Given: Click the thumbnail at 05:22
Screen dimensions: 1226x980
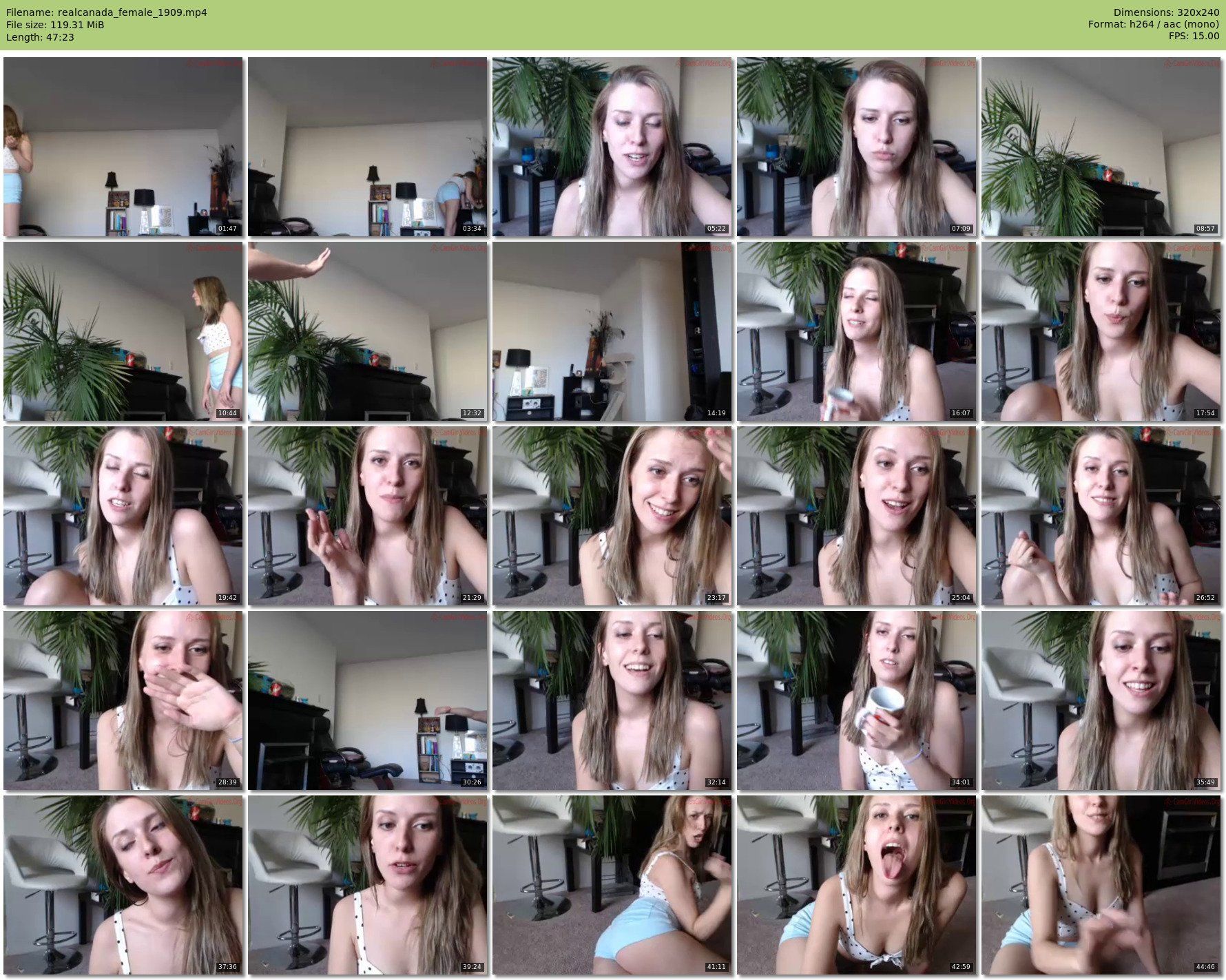Looking at the screenshot, I should tap(612, 147).
